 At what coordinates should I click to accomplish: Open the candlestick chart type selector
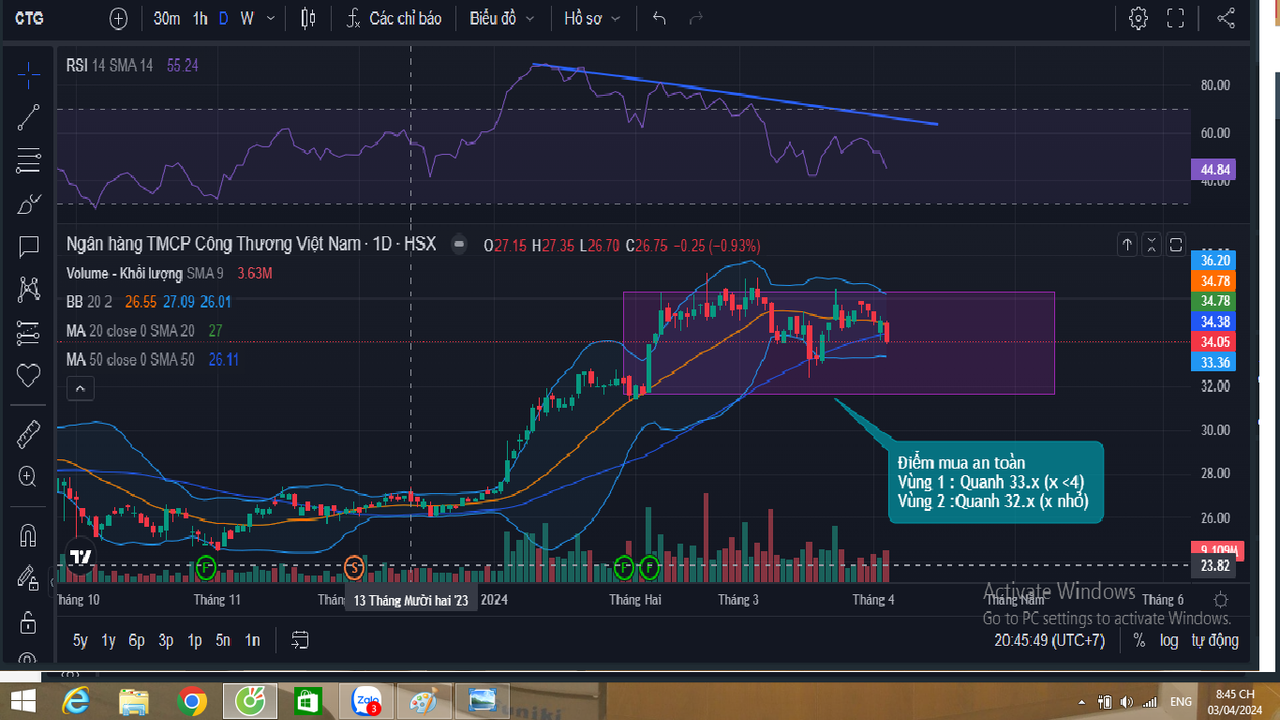tap(308, 18)
